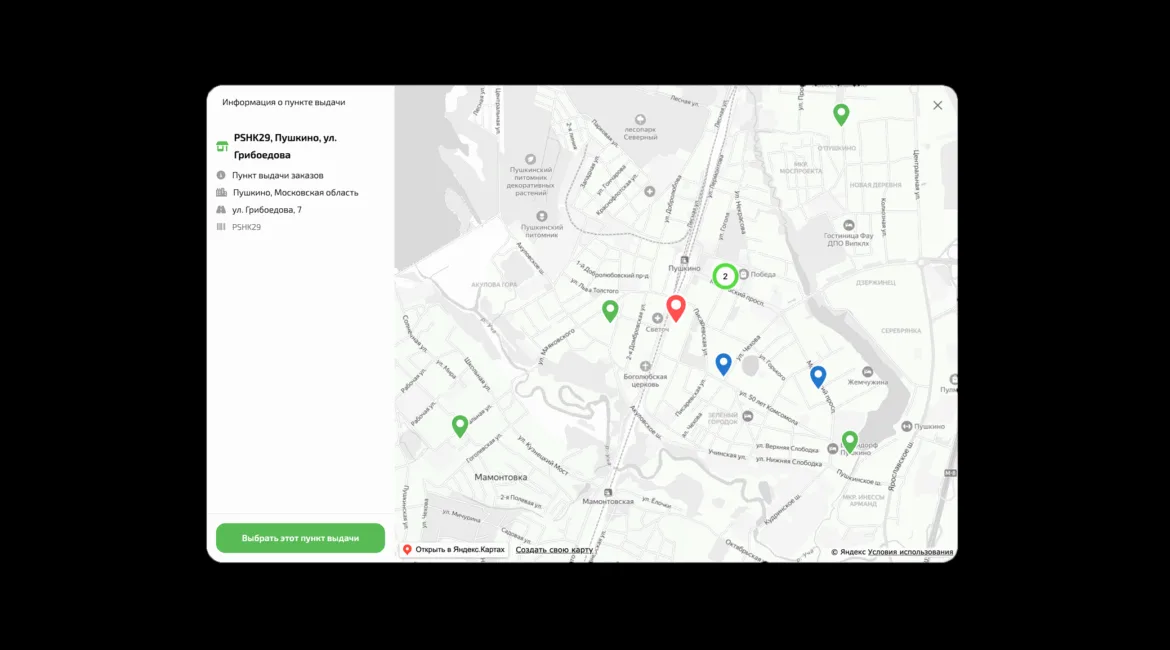Select the red selected pickup point pin
1170x650 pixels.
click(676, 308)
